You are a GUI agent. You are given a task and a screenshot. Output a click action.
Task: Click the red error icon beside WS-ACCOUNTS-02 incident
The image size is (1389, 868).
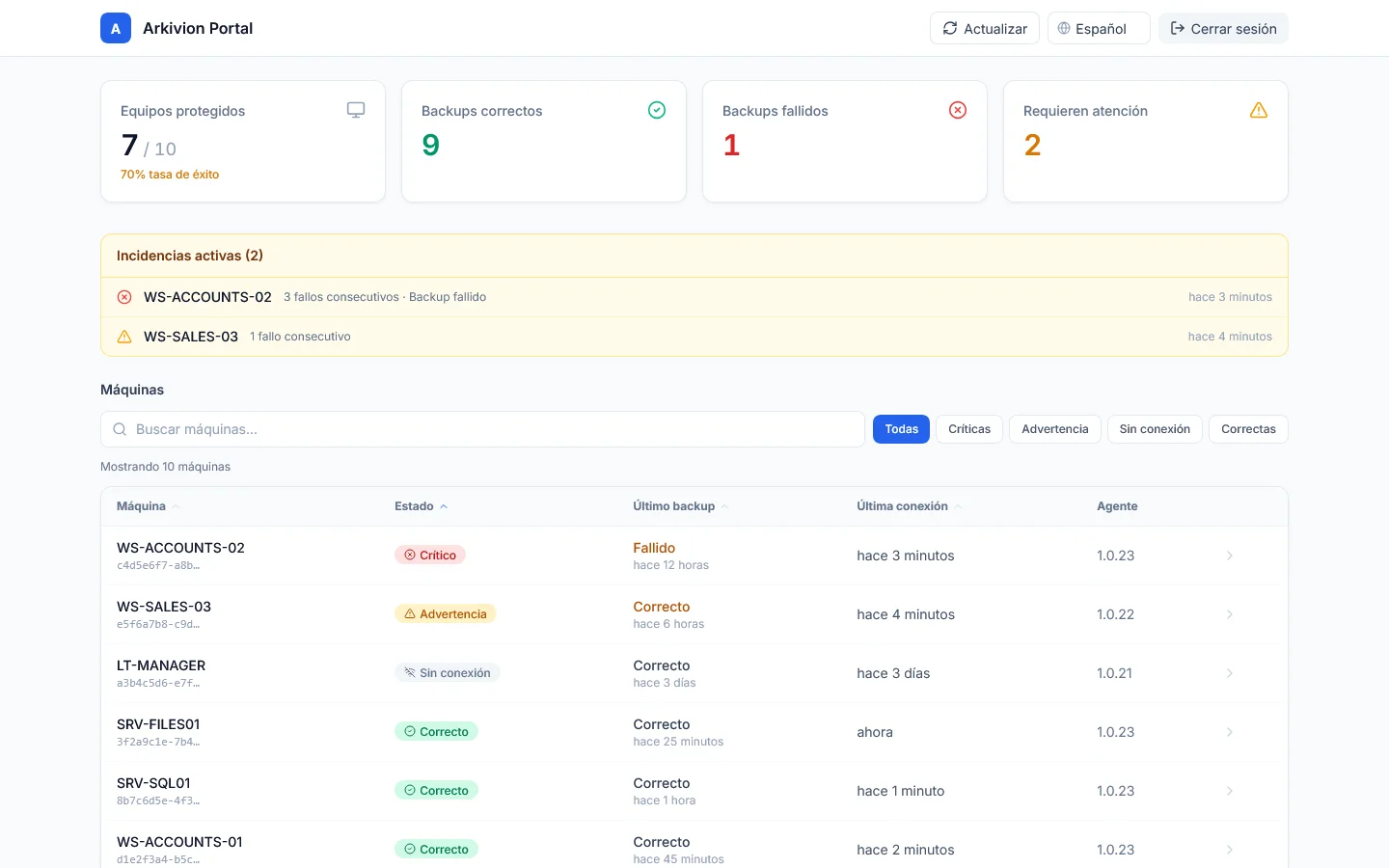(124, 297)
